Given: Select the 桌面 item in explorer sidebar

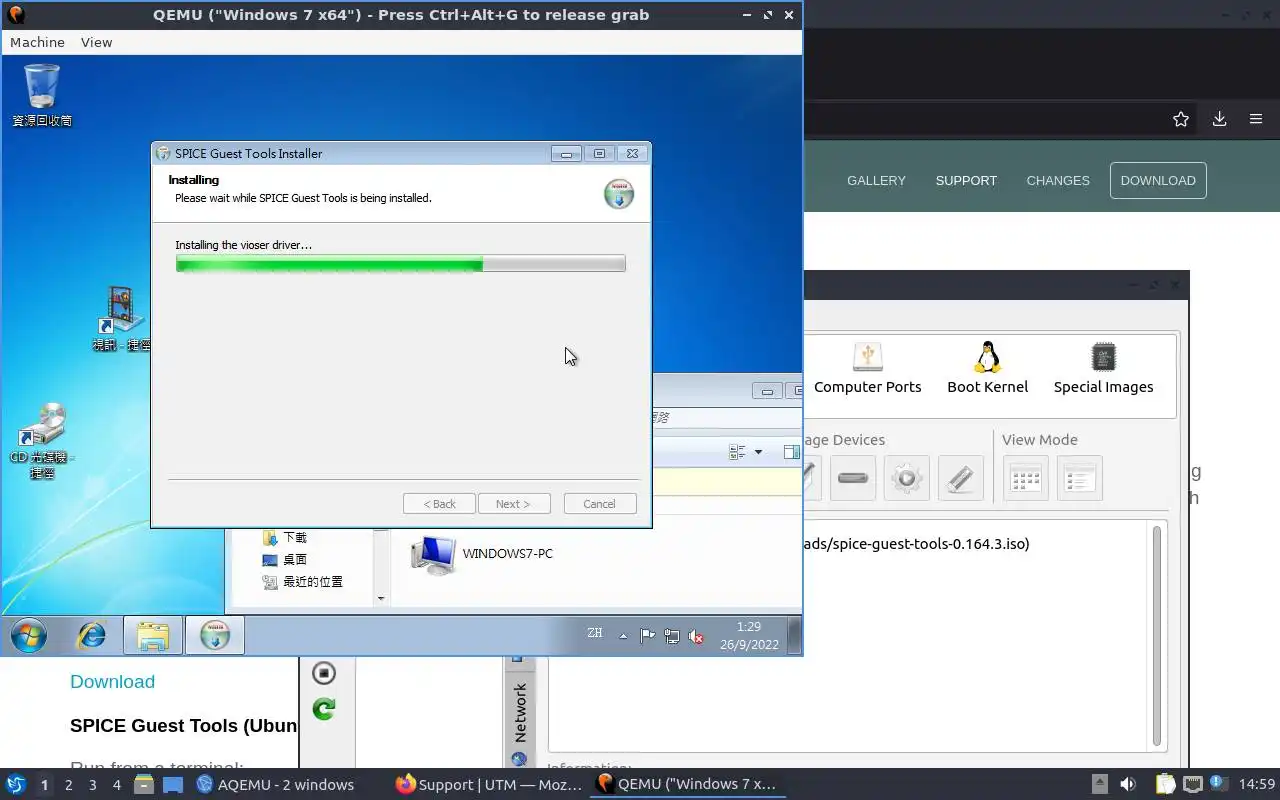Looking at the screenshot, I should pyautogui.click(x=284, y=560).
